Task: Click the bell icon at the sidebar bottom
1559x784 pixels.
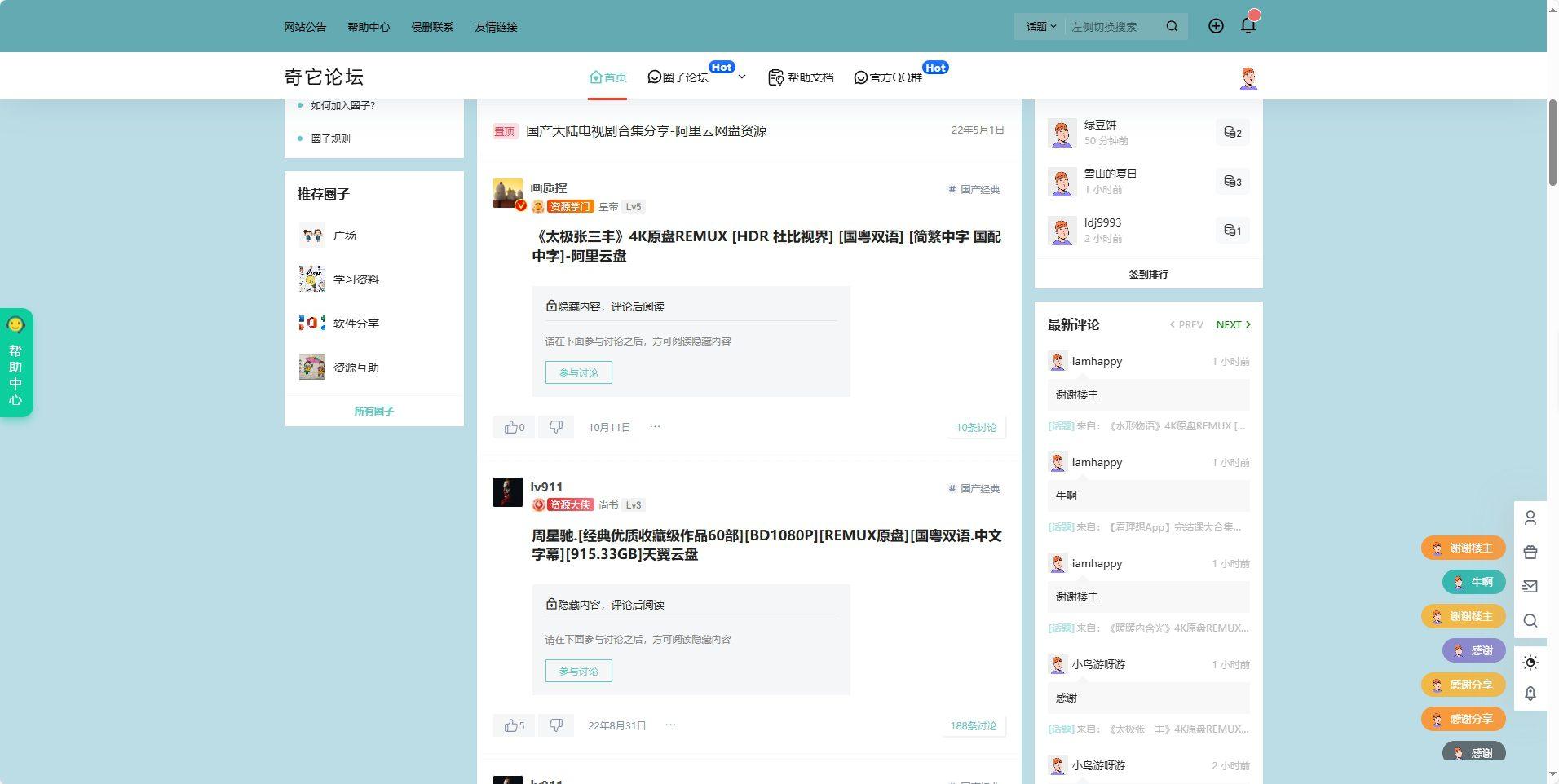Action: click(1530, 693)
